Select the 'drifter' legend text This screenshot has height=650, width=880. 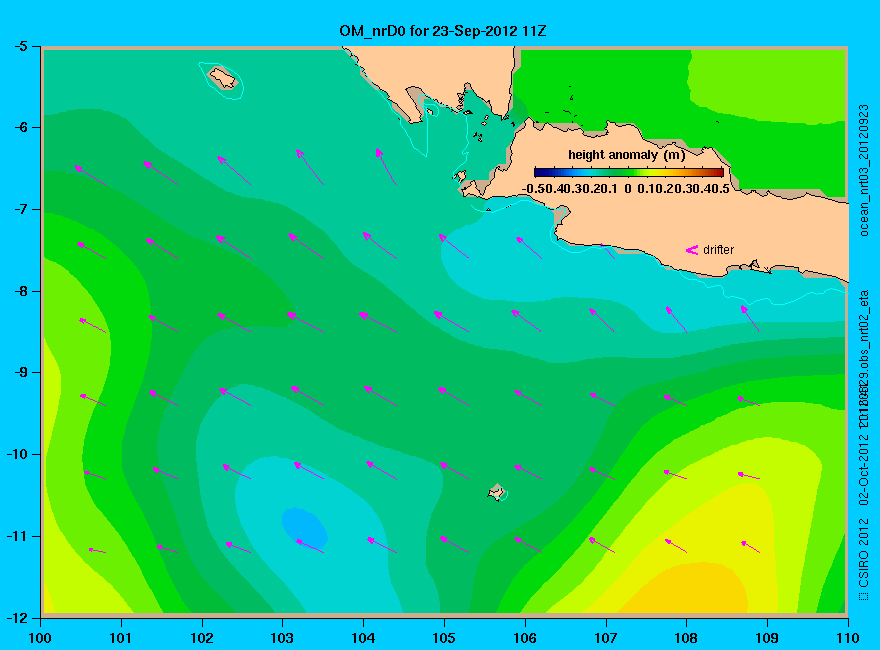718,250
